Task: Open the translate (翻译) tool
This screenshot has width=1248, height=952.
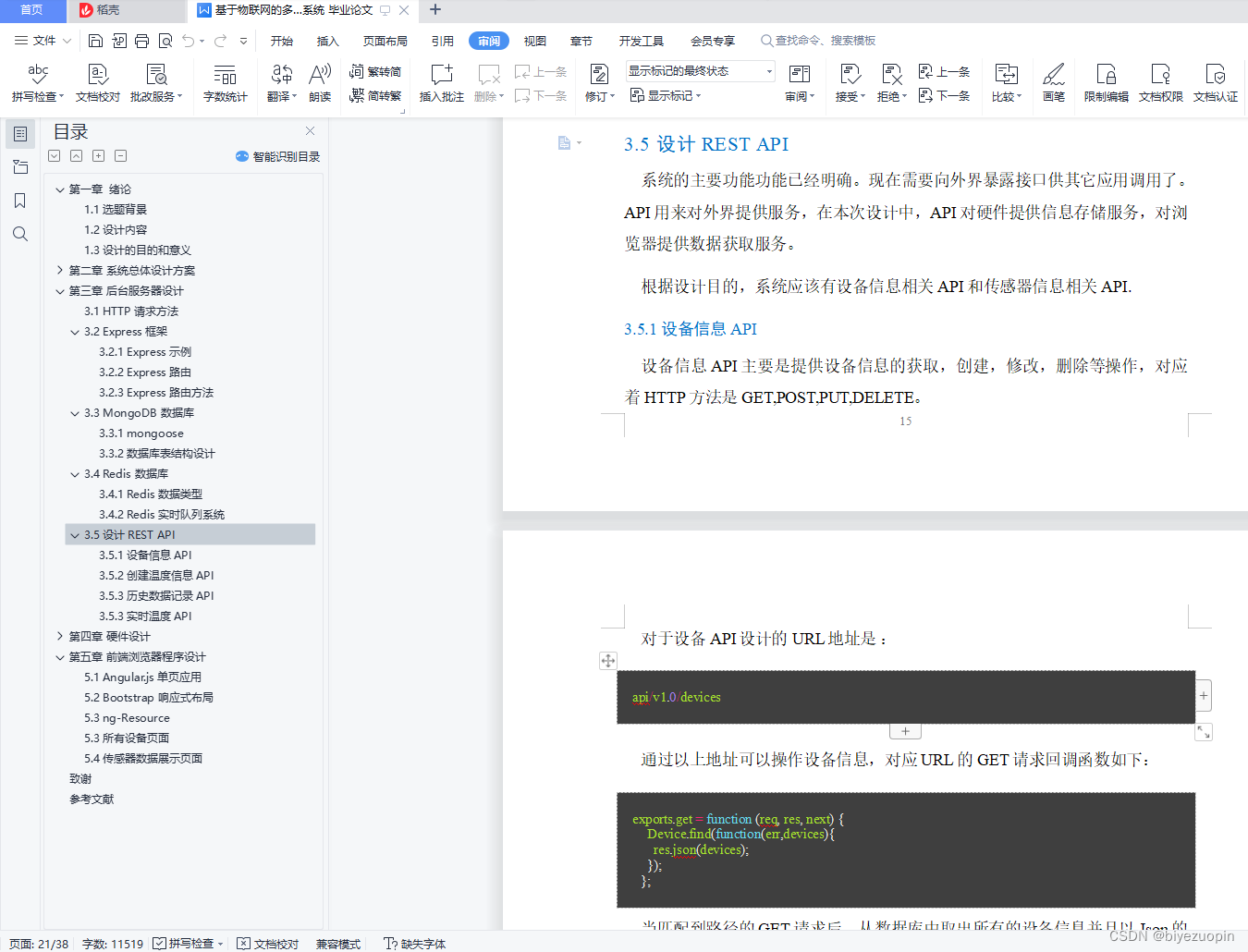Action: [281, 82]
